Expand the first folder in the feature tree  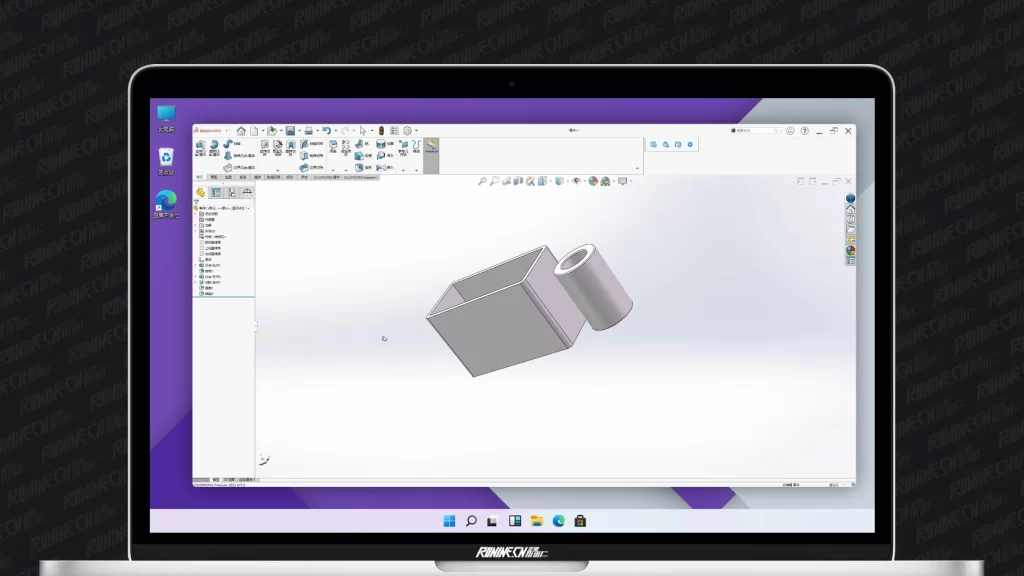(196, 214)
